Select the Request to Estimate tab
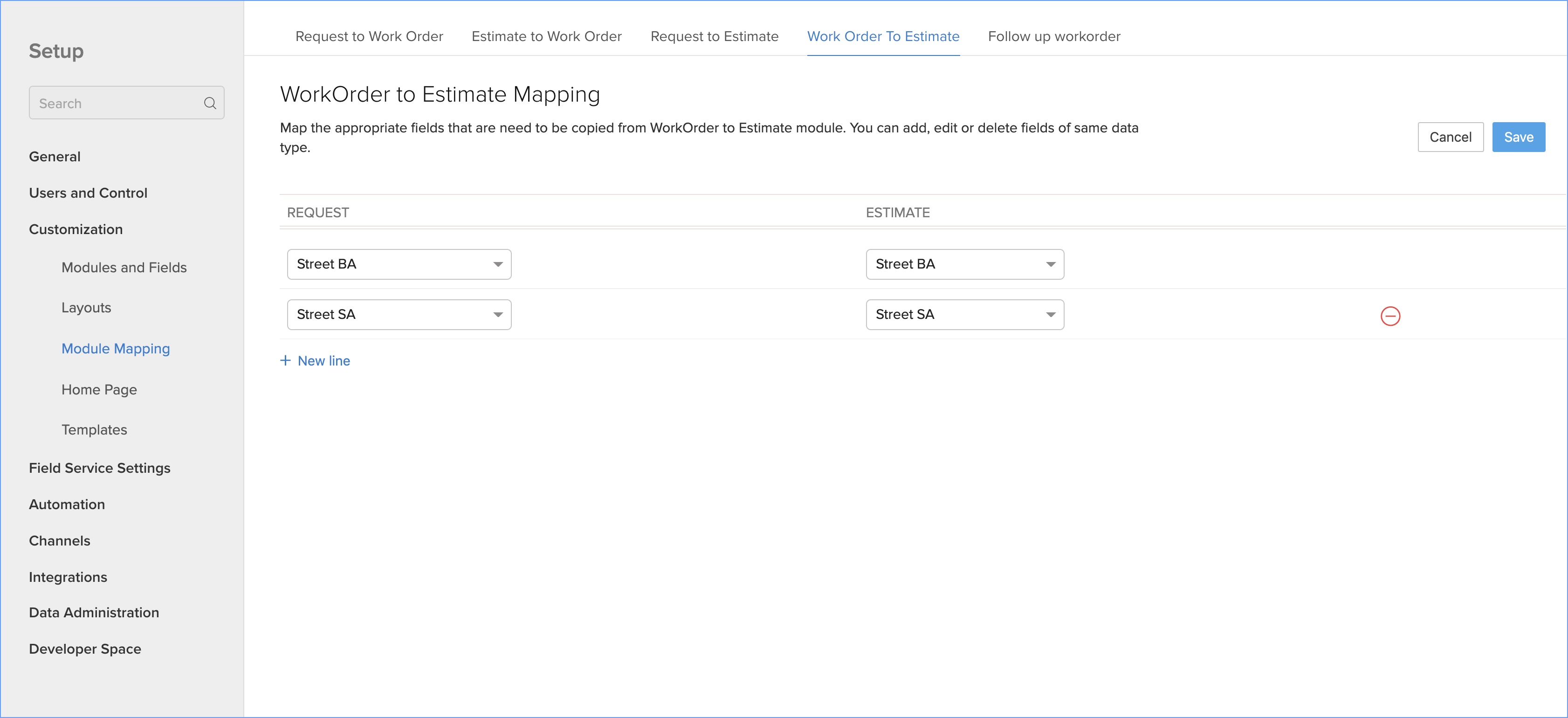The width and height of the screenshot is (1568, 718). point(714,36)
